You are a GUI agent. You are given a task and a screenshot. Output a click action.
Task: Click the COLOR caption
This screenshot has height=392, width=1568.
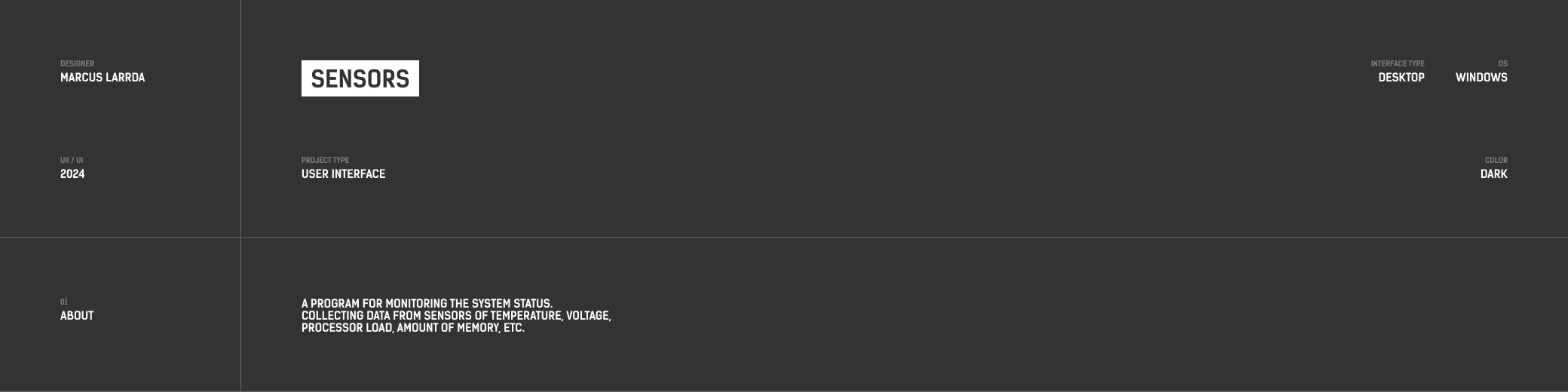(x=1496, y=161)
